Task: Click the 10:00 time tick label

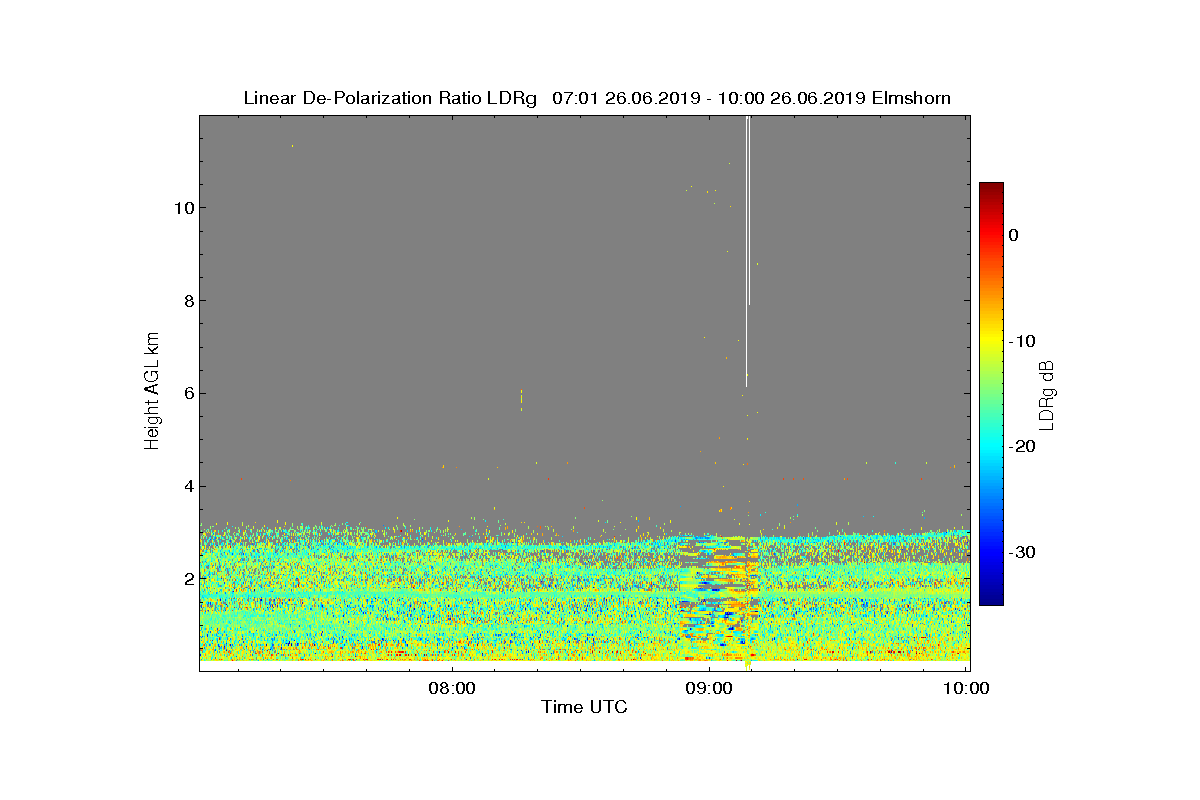Action: tap(967, 688)
